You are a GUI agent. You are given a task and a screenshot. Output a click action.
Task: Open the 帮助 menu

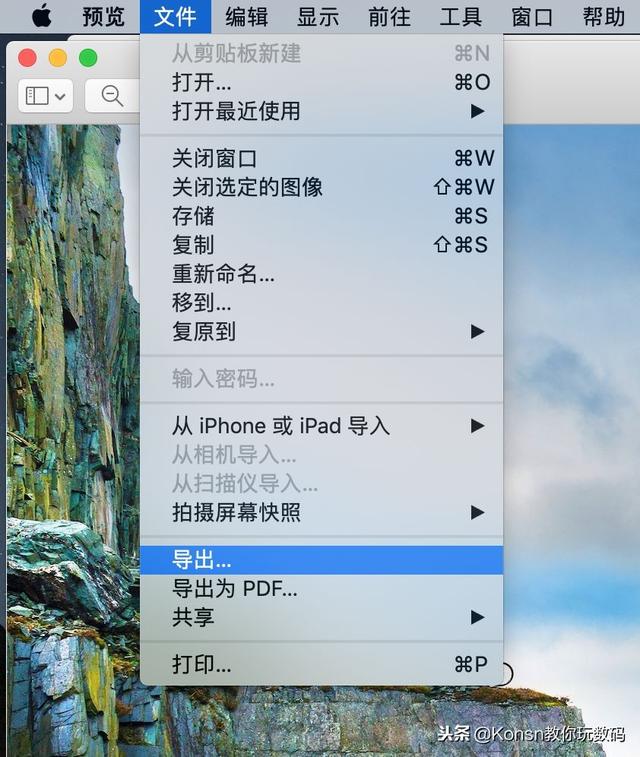(x=604, y=17)
